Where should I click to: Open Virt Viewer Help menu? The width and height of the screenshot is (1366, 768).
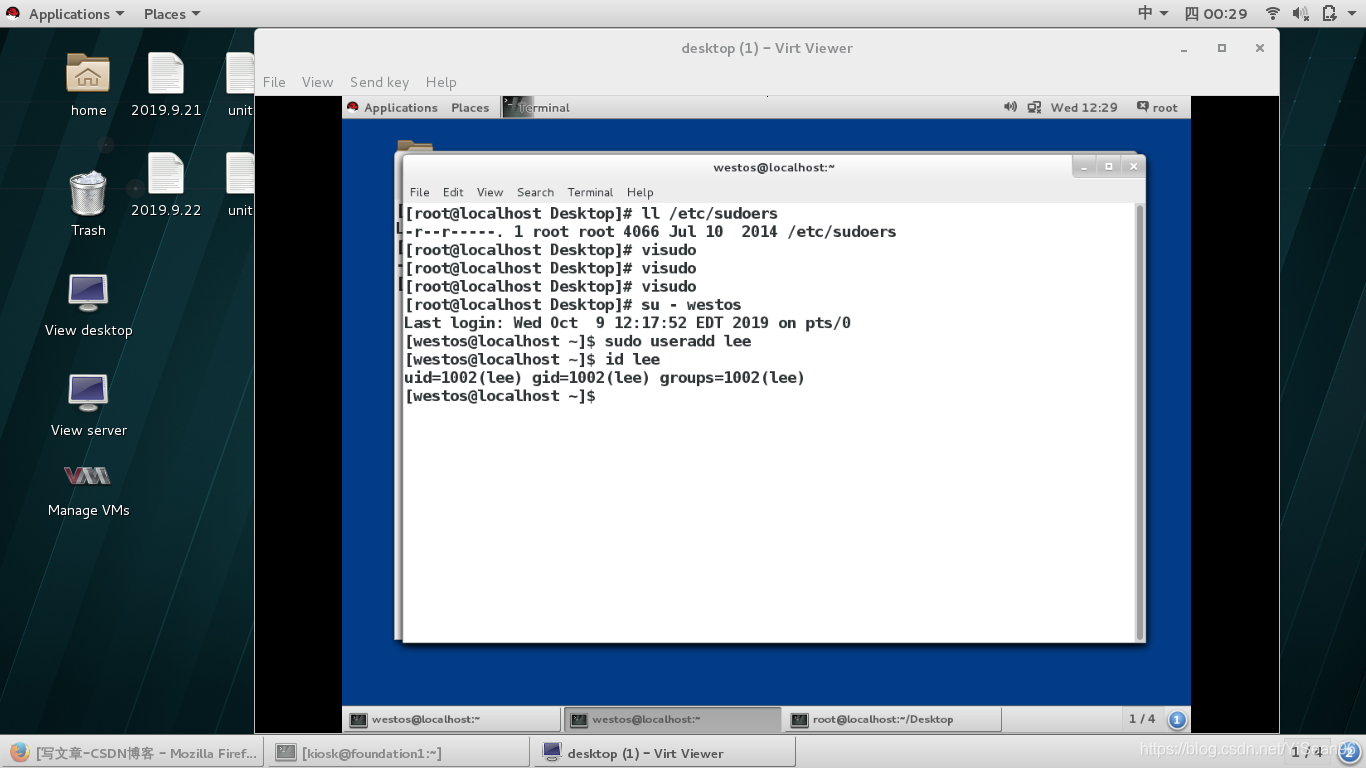click(441, 82)
